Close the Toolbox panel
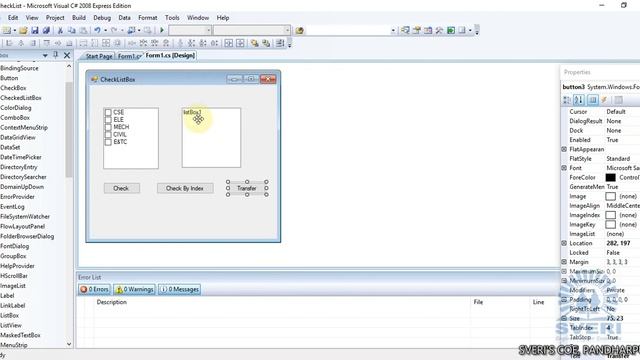This screenshot has height=360, width=640. (x=67, y=55)
